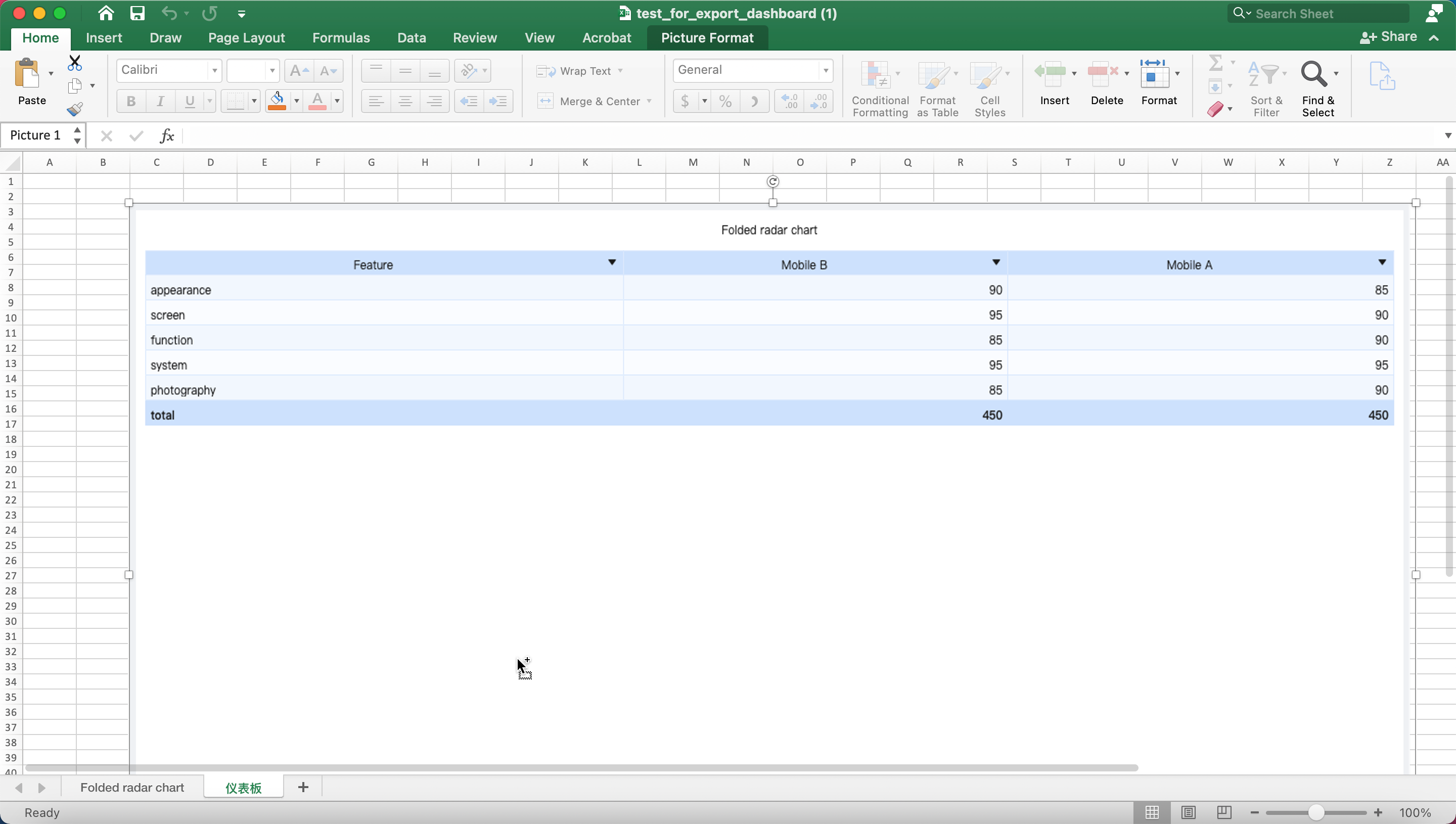The image size is (1456, 824).
Task: Open the General number format dropdown
Action: coord(826,70)
